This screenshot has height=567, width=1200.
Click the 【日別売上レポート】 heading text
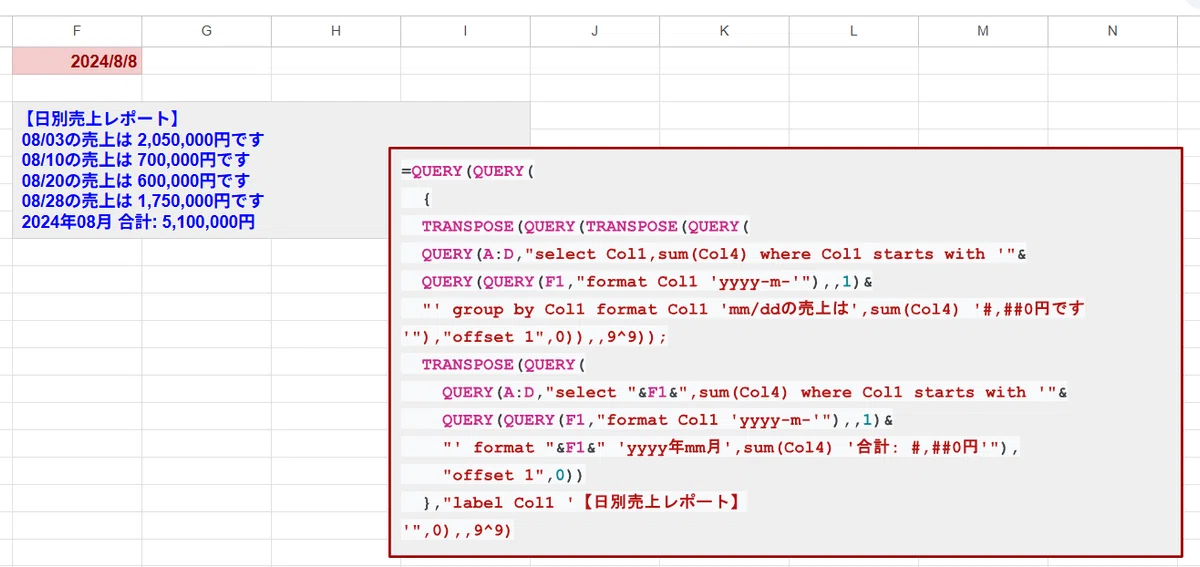(100, 119)
